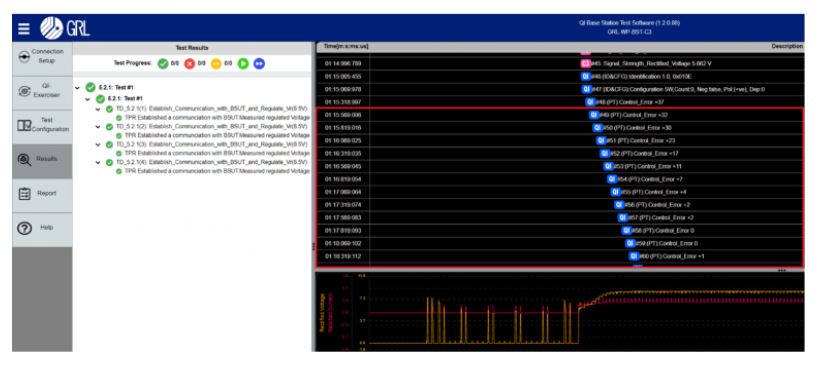This screenshot has width=815, height=370.
Task: Toggle the red failed-tests filter icon
Action: pos(190,63)
